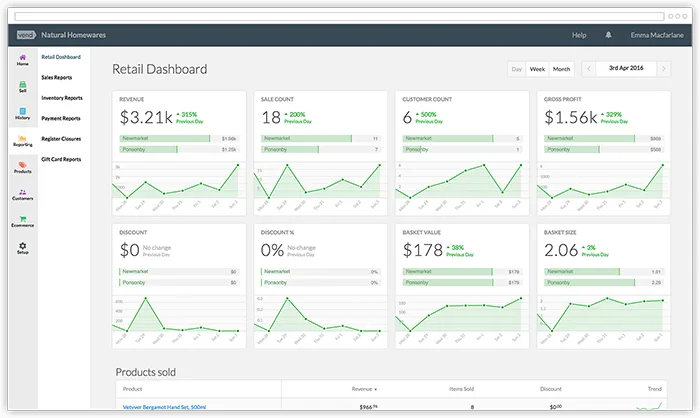Open the Setup gear icon
This screenshot has width=700, height=418.
coord(23,248)
